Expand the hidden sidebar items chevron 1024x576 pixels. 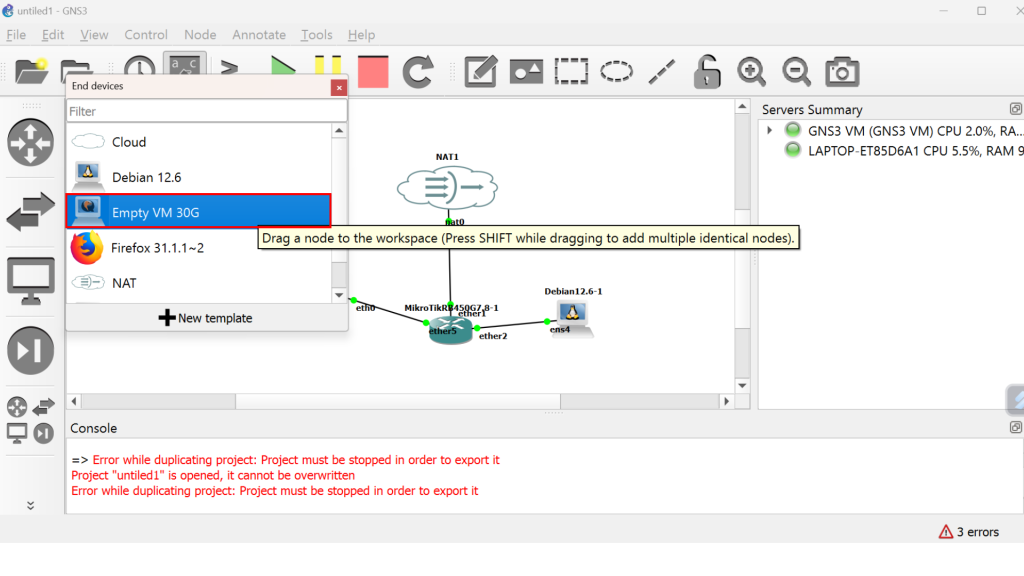pyautogui.click(x=31, y=505)
